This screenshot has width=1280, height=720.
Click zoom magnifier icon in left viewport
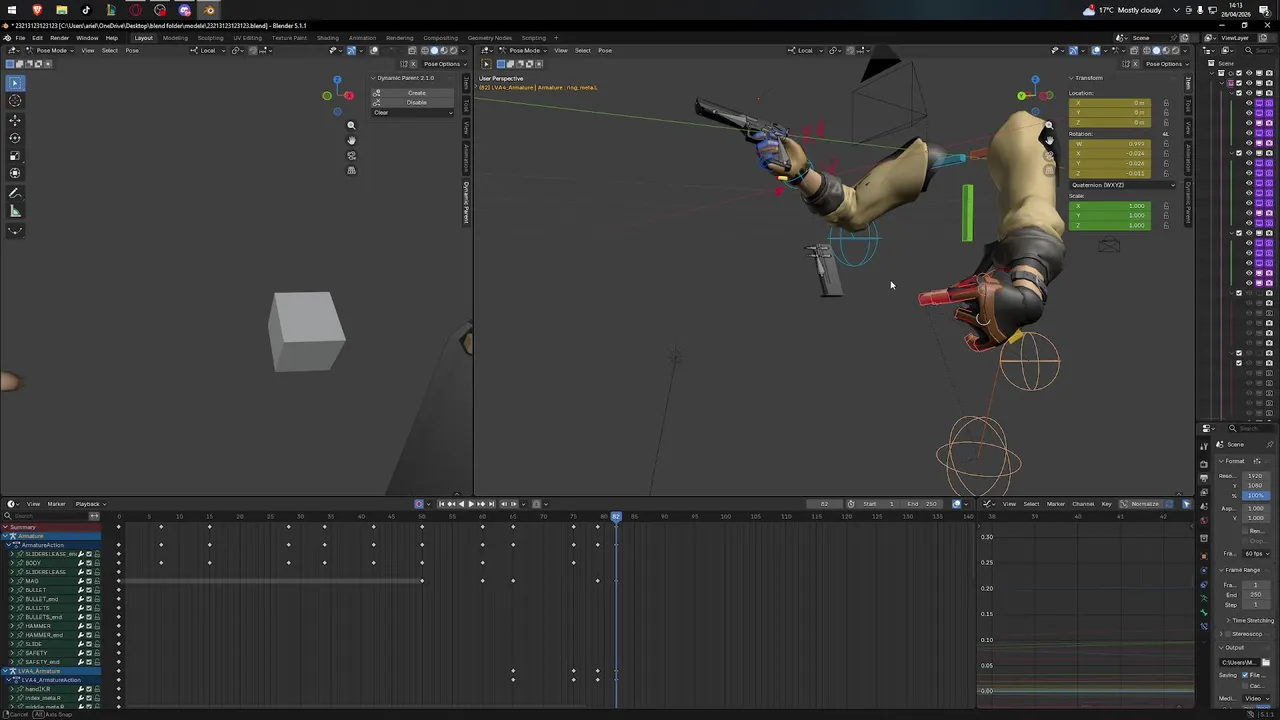pyautogui.click(x=351, y=125)
